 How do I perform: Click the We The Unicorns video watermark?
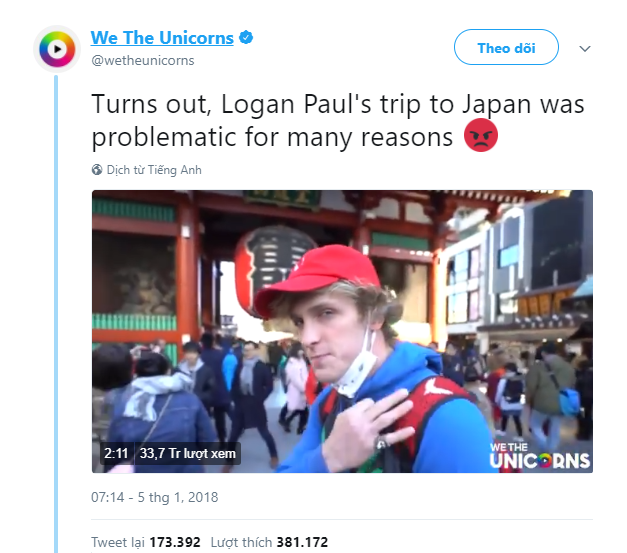click(539, 456)
